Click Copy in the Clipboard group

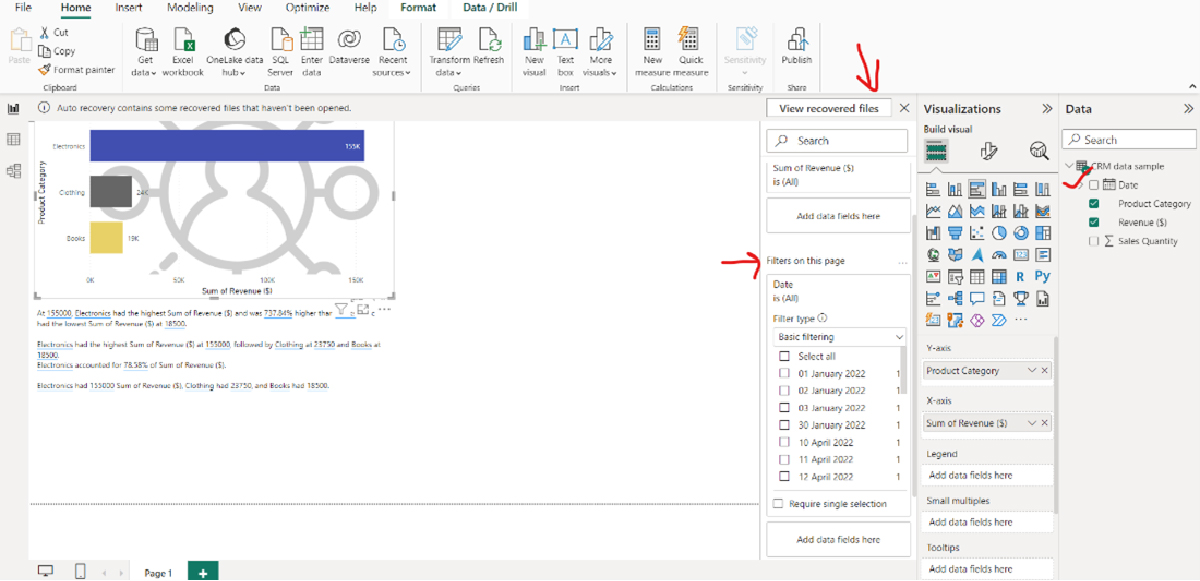tap(56, 51)
